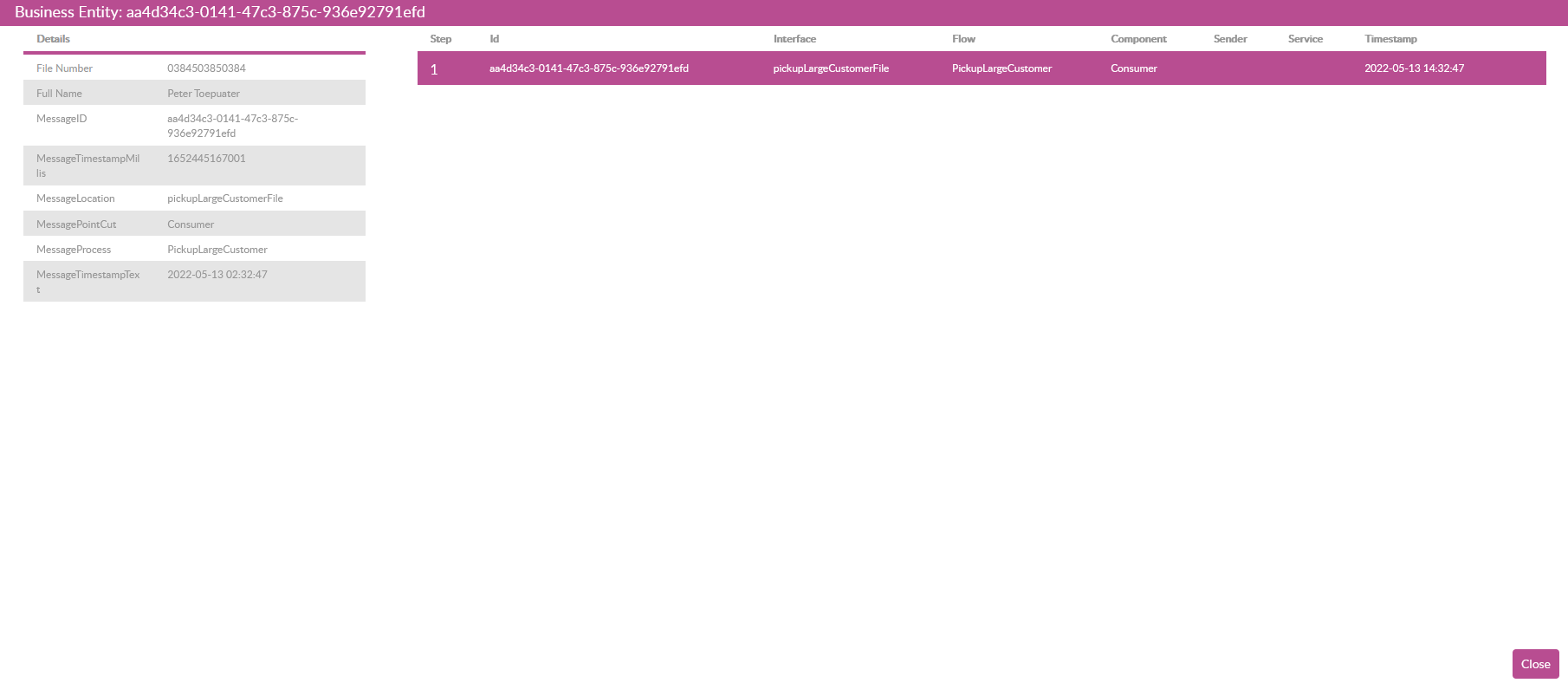Viewport: 1568px width, 683px height.
Task: Close the Business Entity dialog
Action: pyautogui.click(x=1534, y=664)
